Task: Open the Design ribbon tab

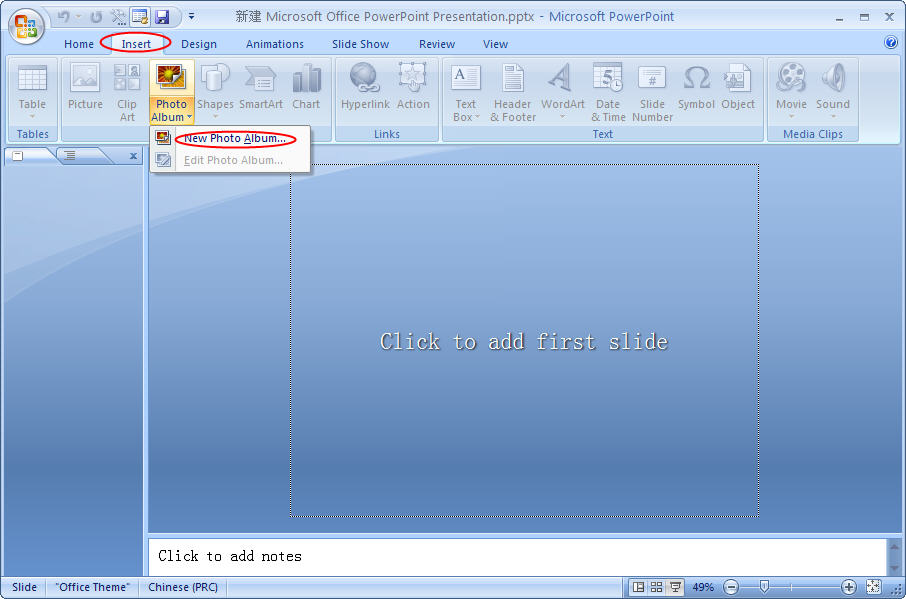Action: (199, 44)
